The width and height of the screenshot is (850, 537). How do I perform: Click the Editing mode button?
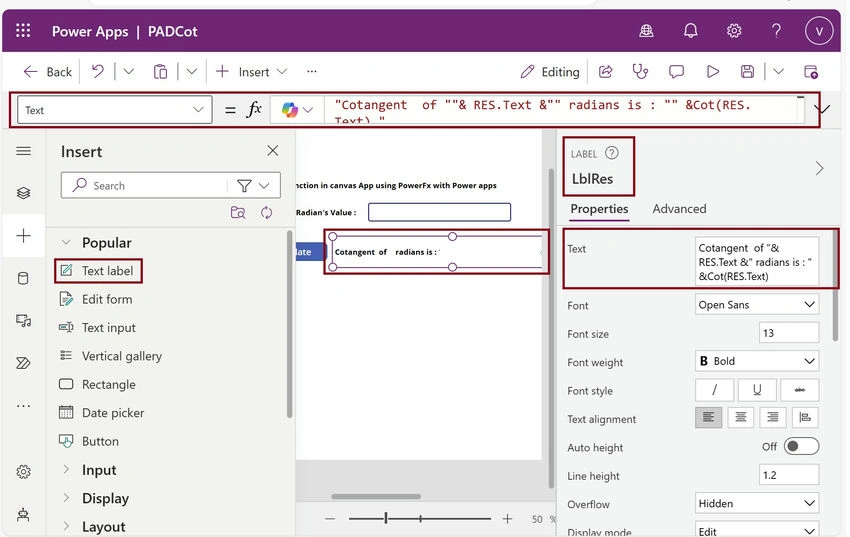coord(550,72)
